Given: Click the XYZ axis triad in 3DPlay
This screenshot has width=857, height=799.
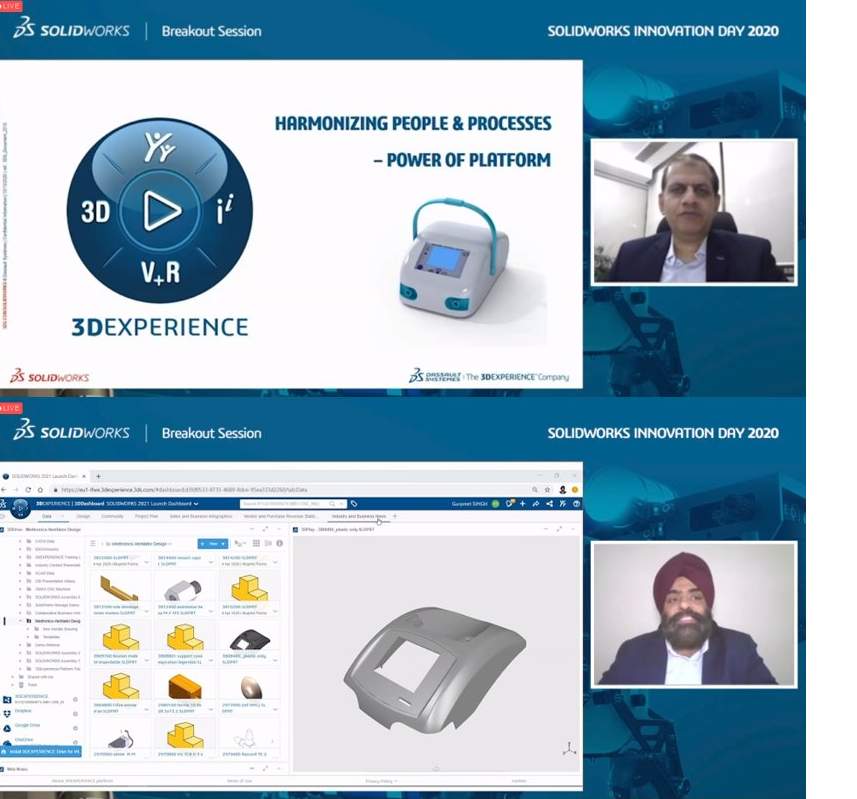Looking at the screenshot, I should [x=569, y=748].
